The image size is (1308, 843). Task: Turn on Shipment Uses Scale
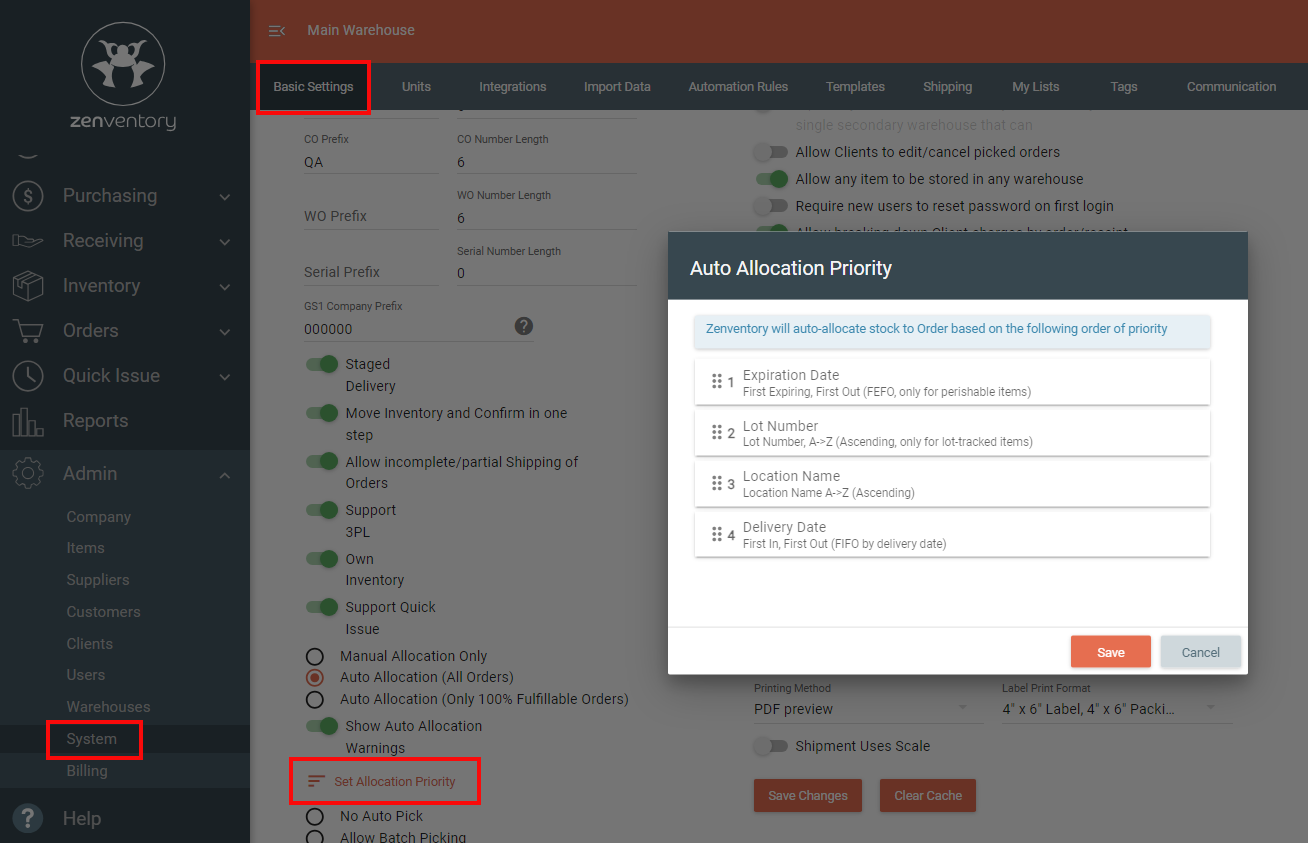tap(772, 746)
